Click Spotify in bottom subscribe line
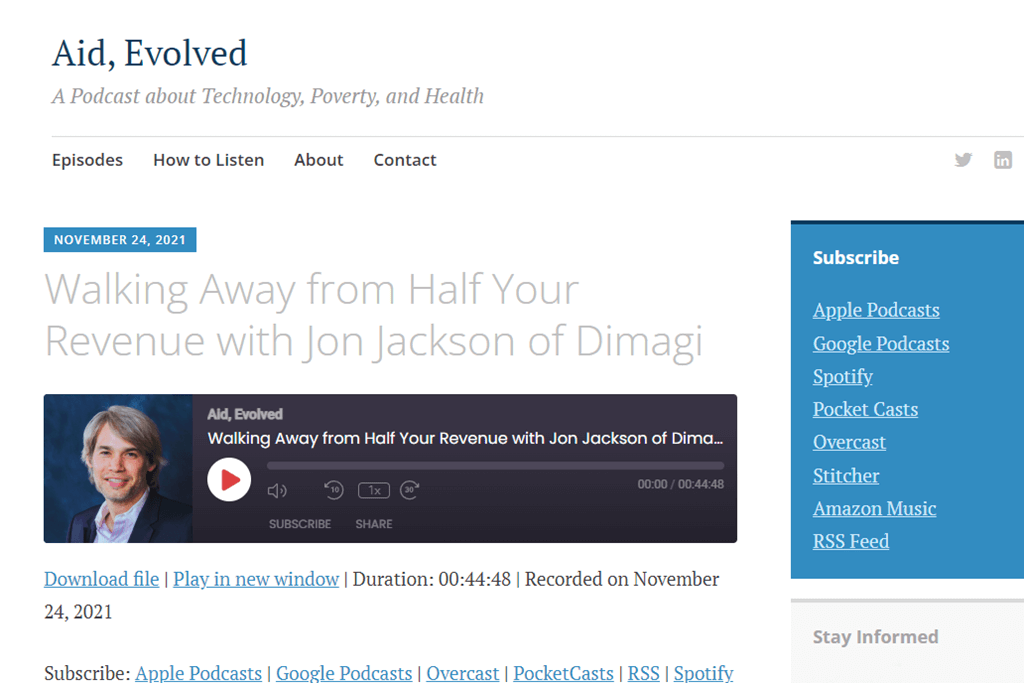Screen dimensions: 1024x683 pos(703,673)
